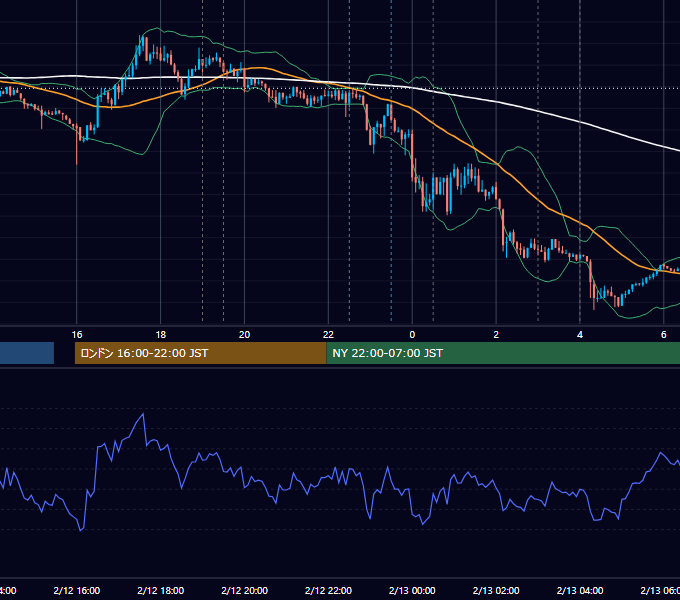Click hour label 16 on upper time axis
The height and width of the screenshot is (600, 680).
coord(77,335)
